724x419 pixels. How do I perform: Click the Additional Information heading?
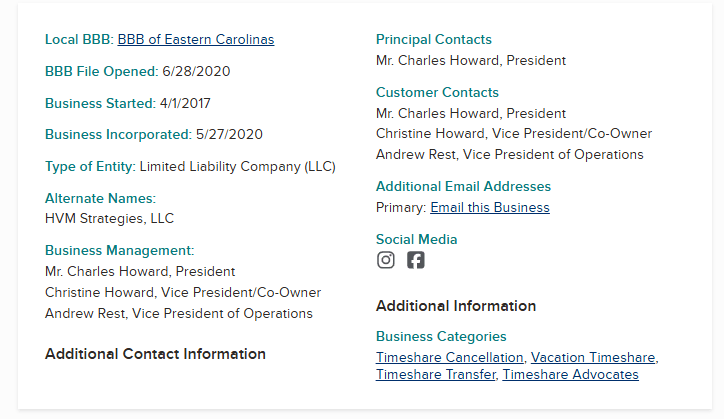(456, 306)
